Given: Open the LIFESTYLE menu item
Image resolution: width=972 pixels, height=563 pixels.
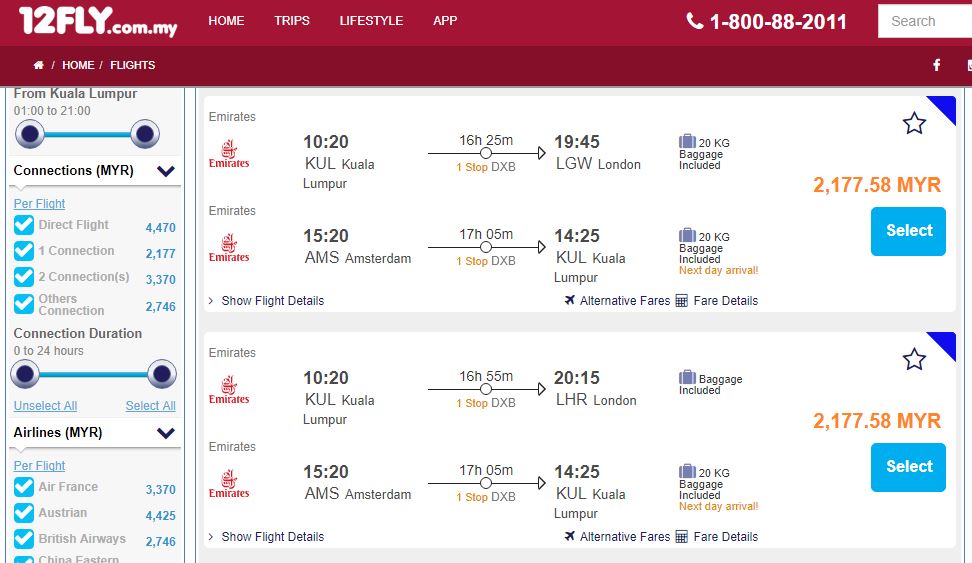Looking at the screenshot, I should click(x=371, y=20).
